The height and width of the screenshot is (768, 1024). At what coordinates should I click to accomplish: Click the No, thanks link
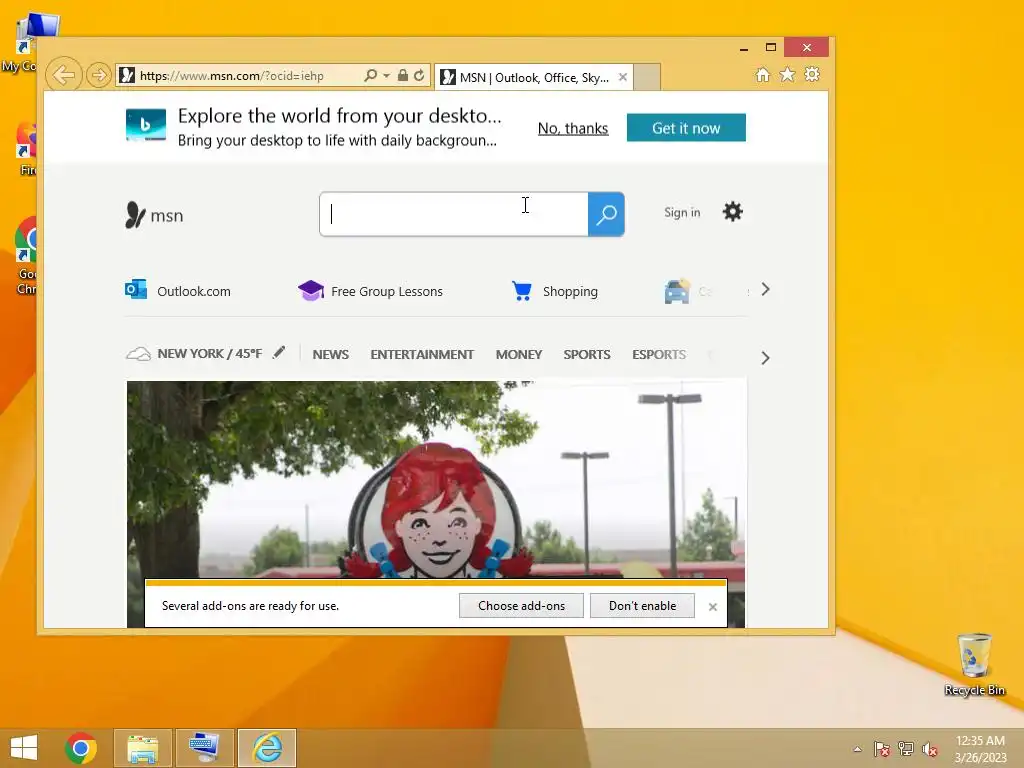click(x=573, y=128)
